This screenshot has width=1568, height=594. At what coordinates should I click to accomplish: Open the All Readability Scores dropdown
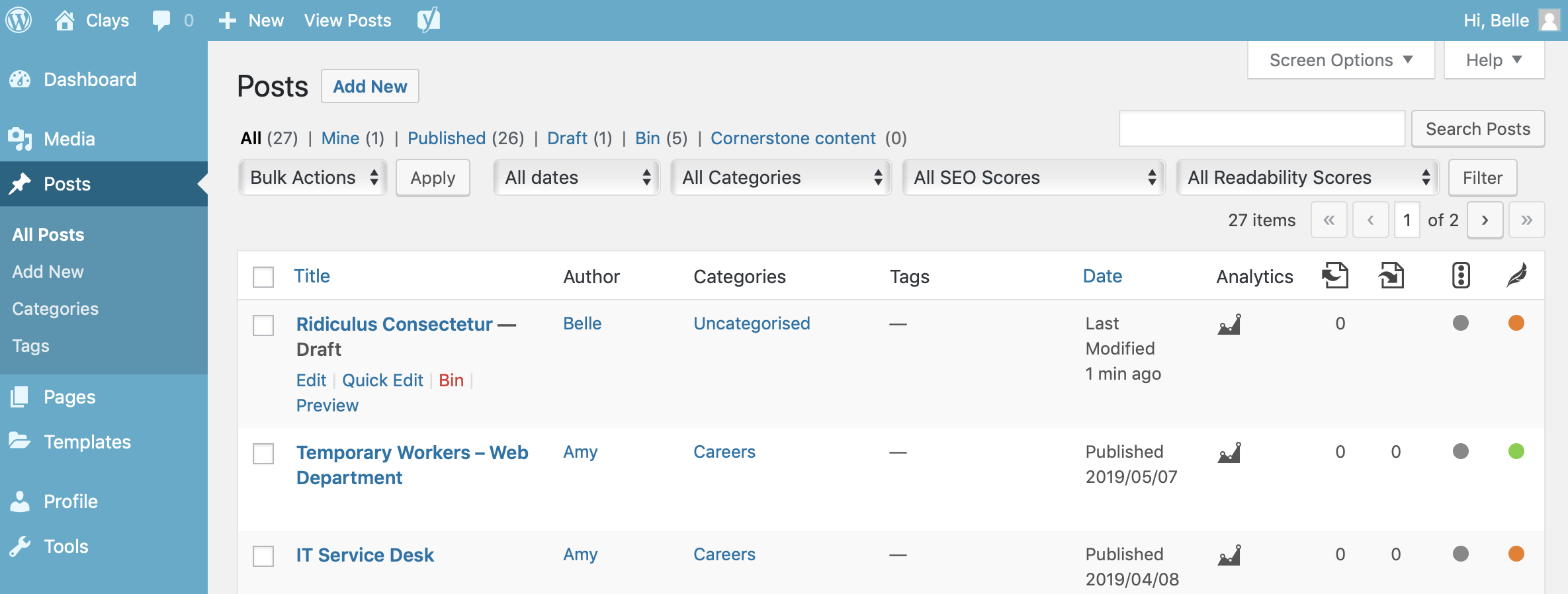1308,177
